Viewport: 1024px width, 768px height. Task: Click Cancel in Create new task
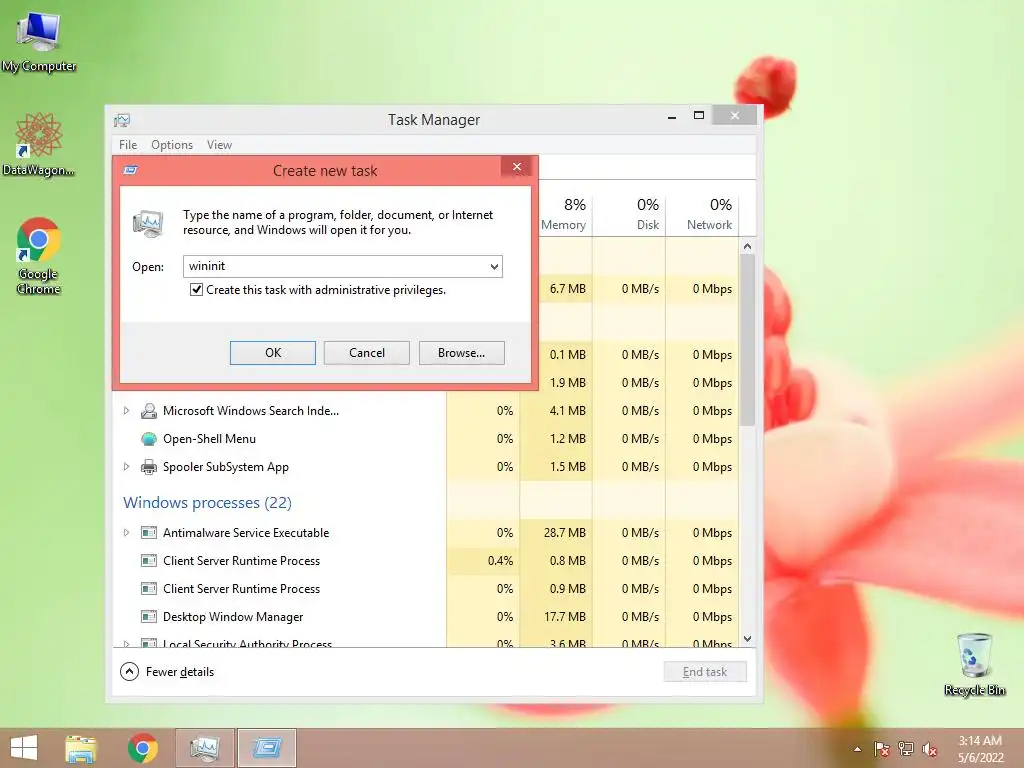pos(367,353)
